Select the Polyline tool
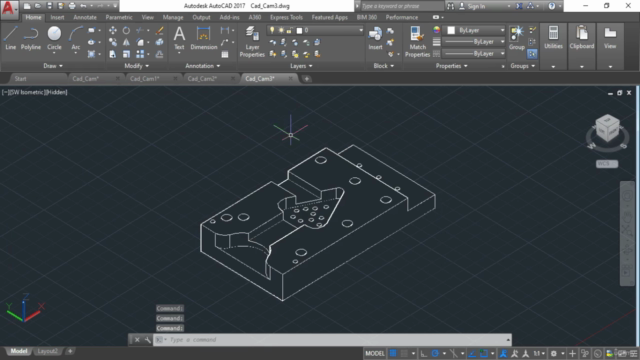The image size is (640, 360). [31, 38]
